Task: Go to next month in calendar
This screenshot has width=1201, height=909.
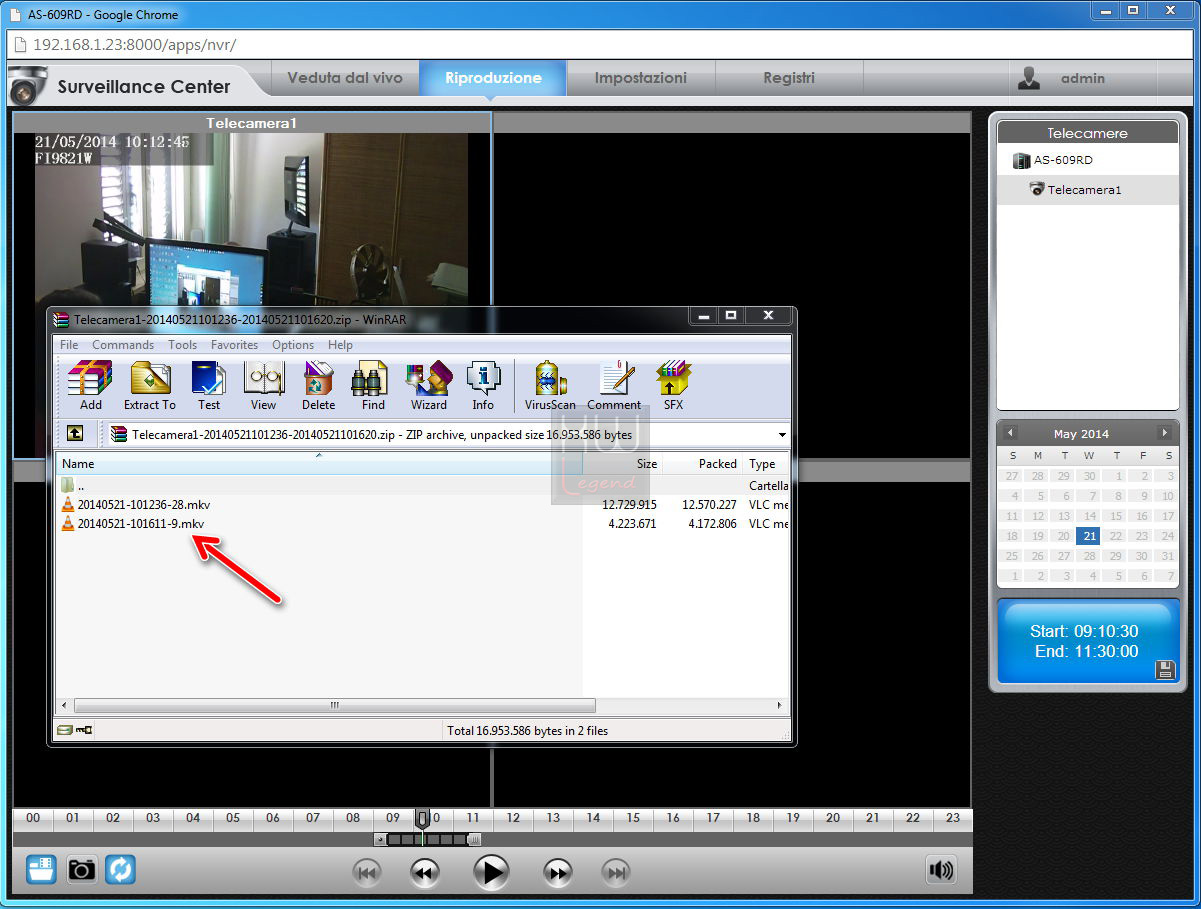Action: pyautogui.click(x=1164, y=433)
